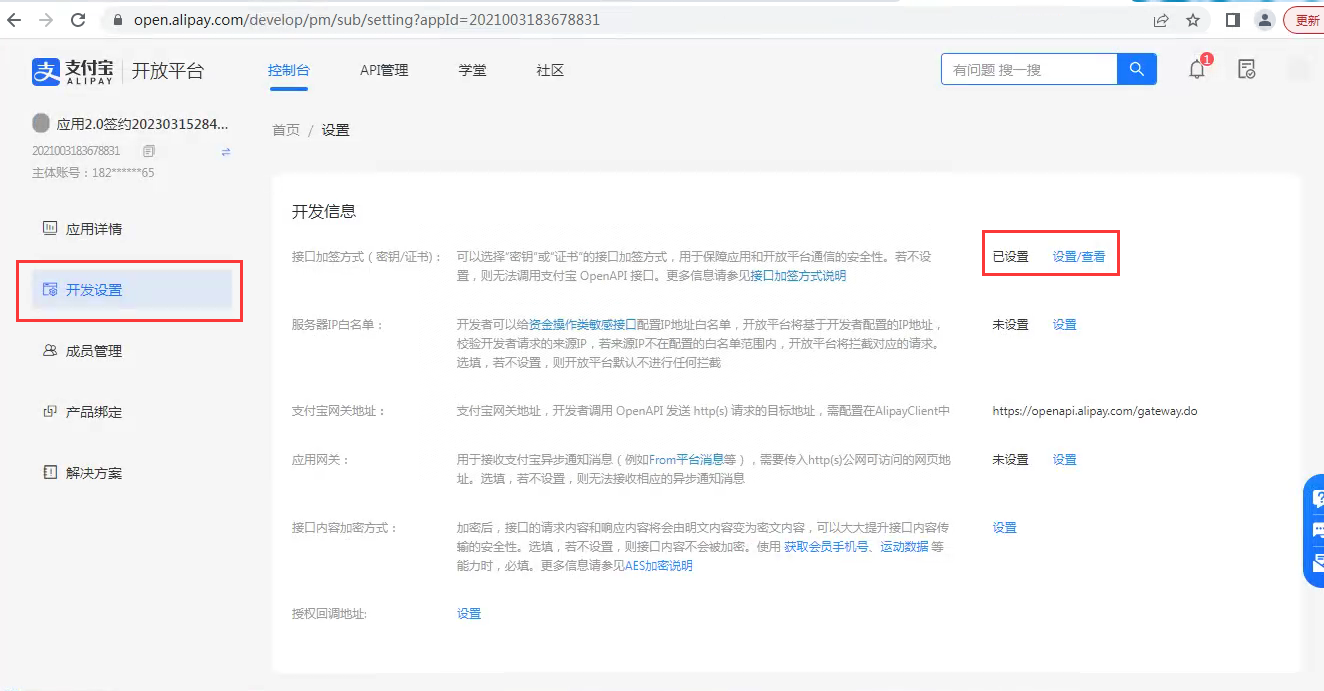Open the chat bubble in floating widget
1324x691 pixels.
pyautogui.click(x=1317, y=530)
